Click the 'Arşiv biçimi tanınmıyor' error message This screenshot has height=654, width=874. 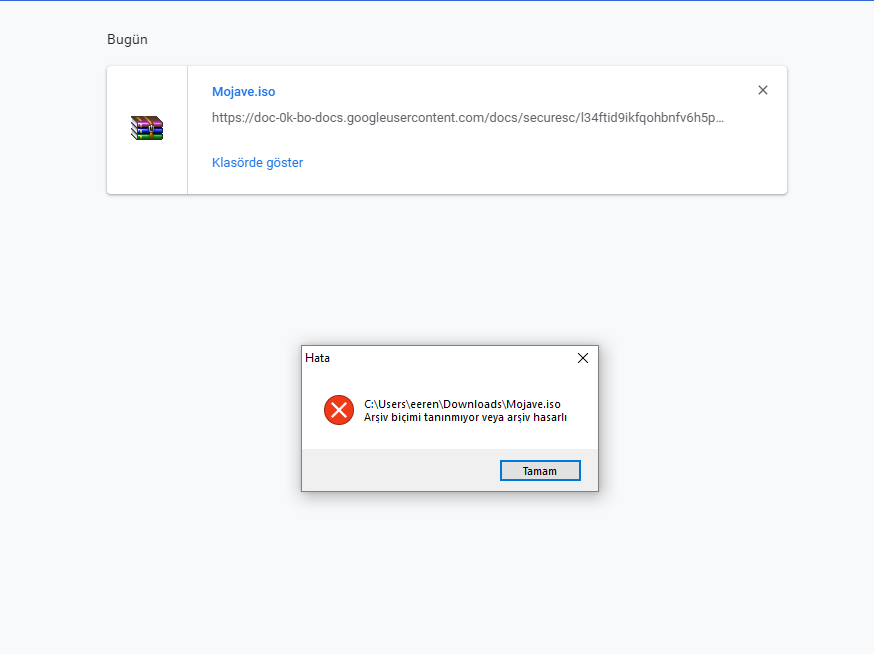pos(465,417)
